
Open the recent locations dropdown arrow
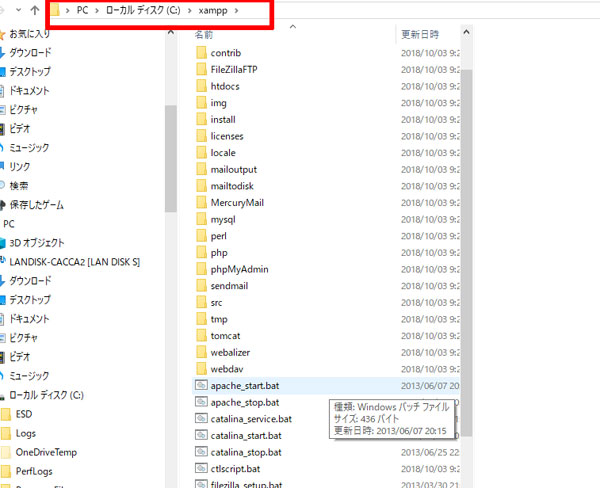pyautogui.click(x=18, y=10)
